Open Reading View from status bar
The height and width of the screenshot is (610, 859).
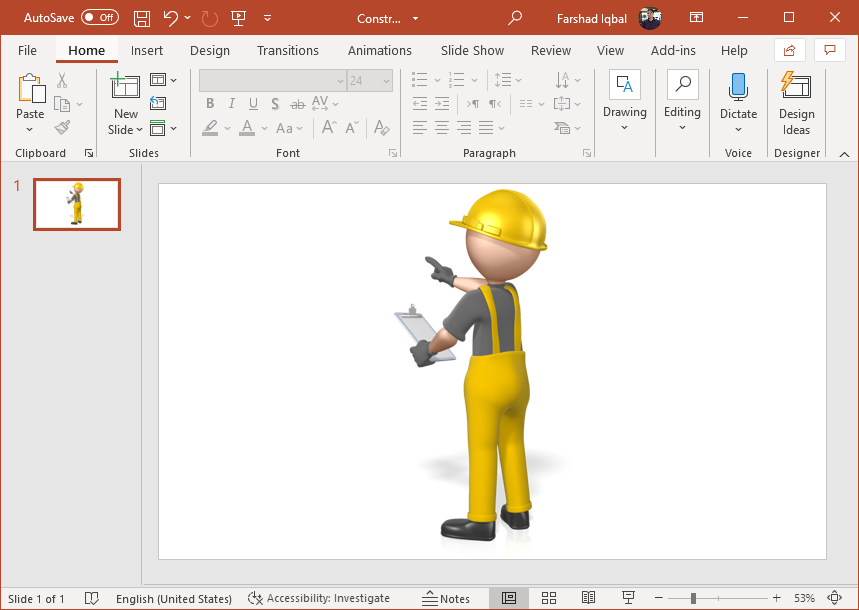pos(588,598)
